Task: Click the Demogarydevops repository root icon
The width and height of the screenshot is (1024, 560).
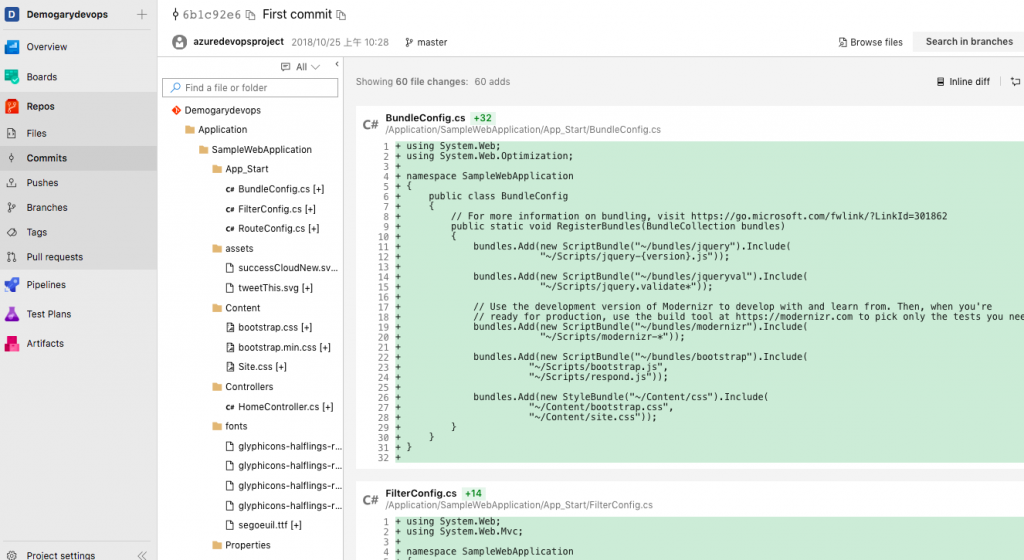Action: (176, 110)
